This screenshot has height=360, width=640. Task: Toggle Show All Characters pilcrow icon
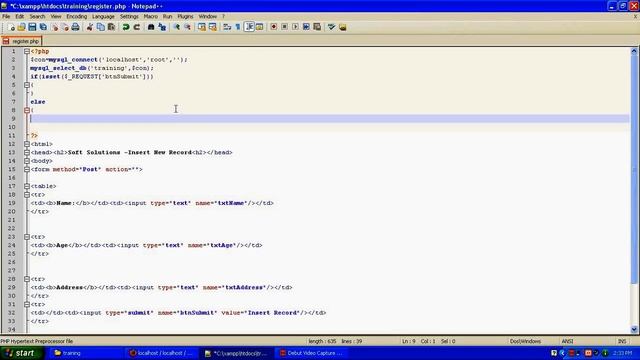pos(238,27)
